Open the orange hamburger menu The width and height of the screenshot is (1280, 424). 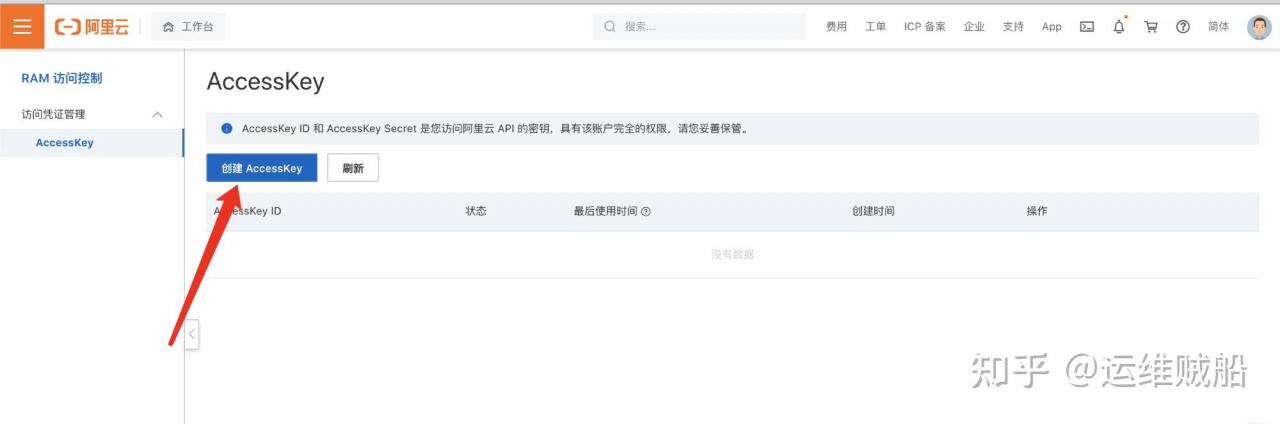22,27
